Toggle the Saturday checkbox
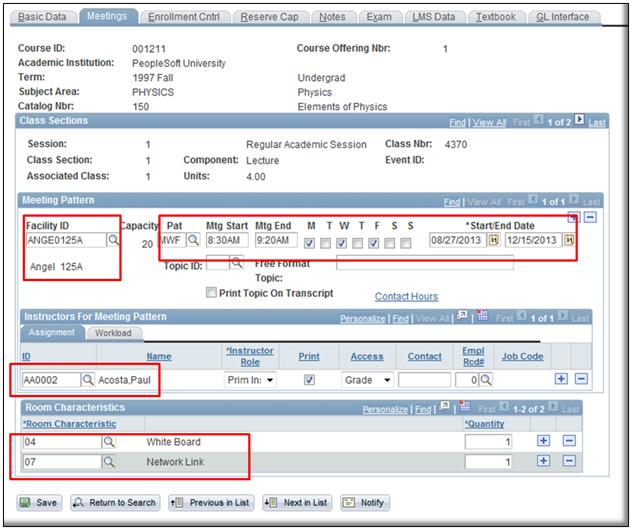The image size is (632, 530). (x=390, y=243)
